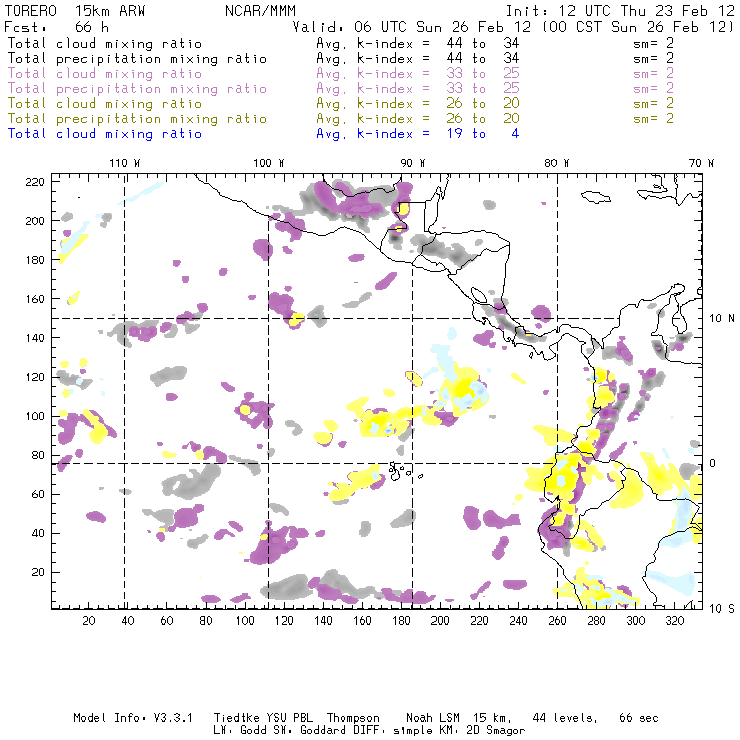Click the '70 W' longitude label
Viewport: 740px width, 740px height.
pos(701,163)
